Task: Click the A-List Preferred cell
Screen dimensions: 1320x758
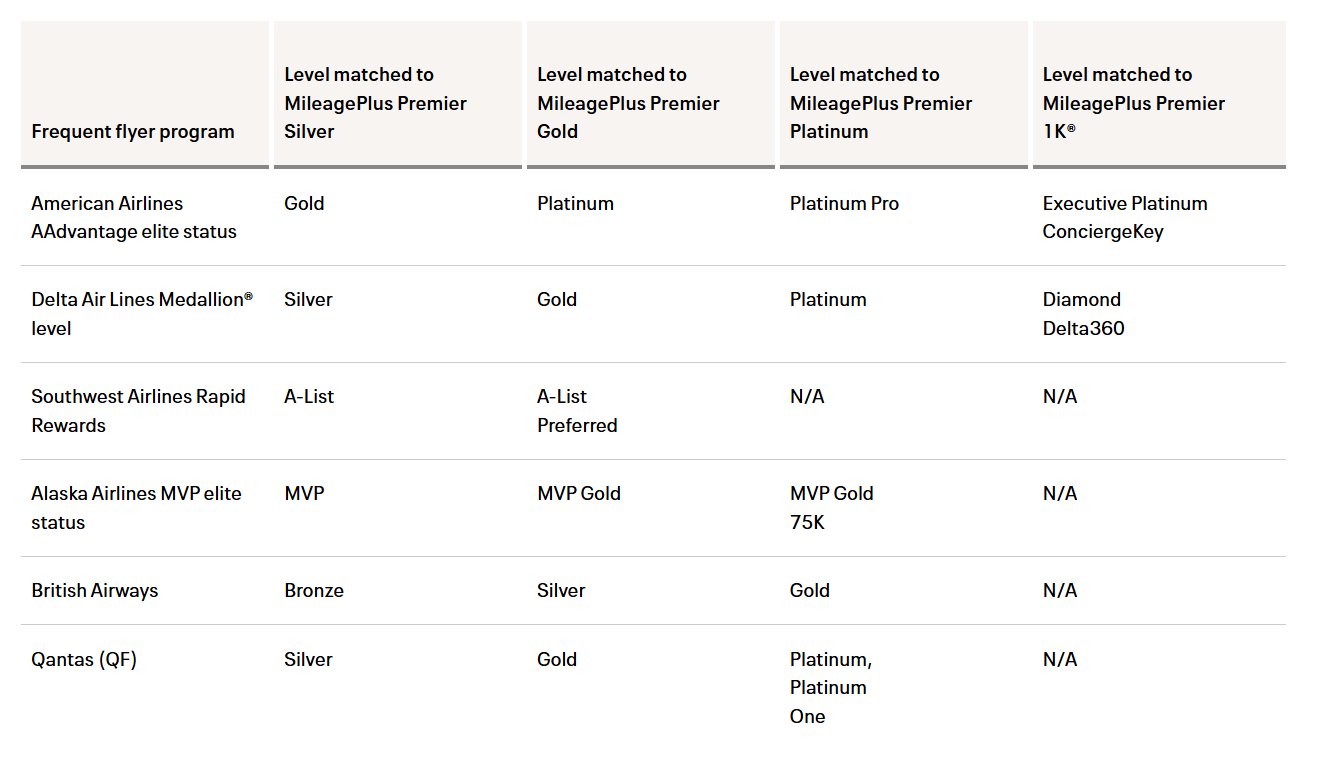Action: tap(577, 410)
